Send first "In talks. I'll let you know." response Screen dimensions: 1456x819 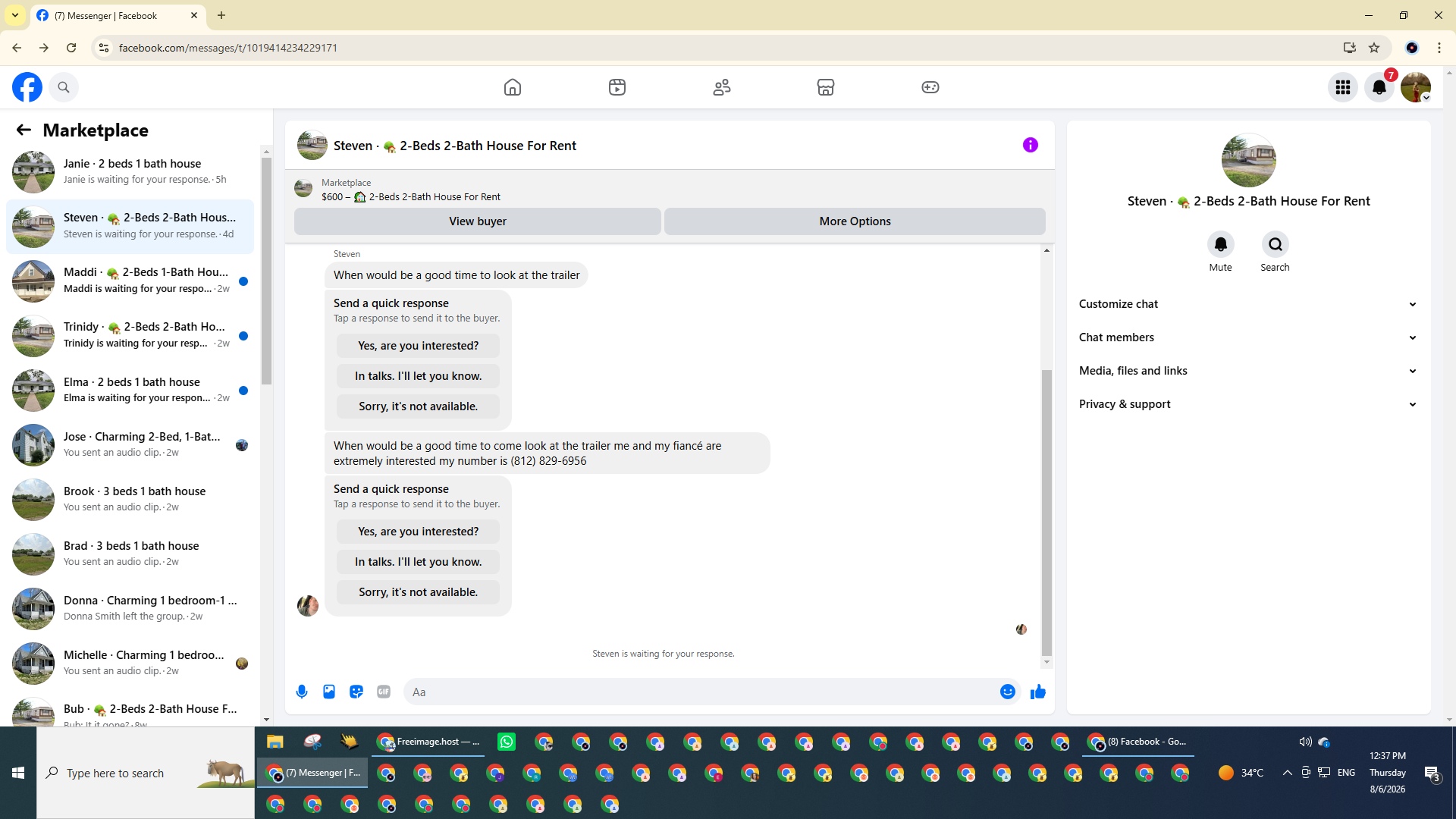click(x=418, y=376)
